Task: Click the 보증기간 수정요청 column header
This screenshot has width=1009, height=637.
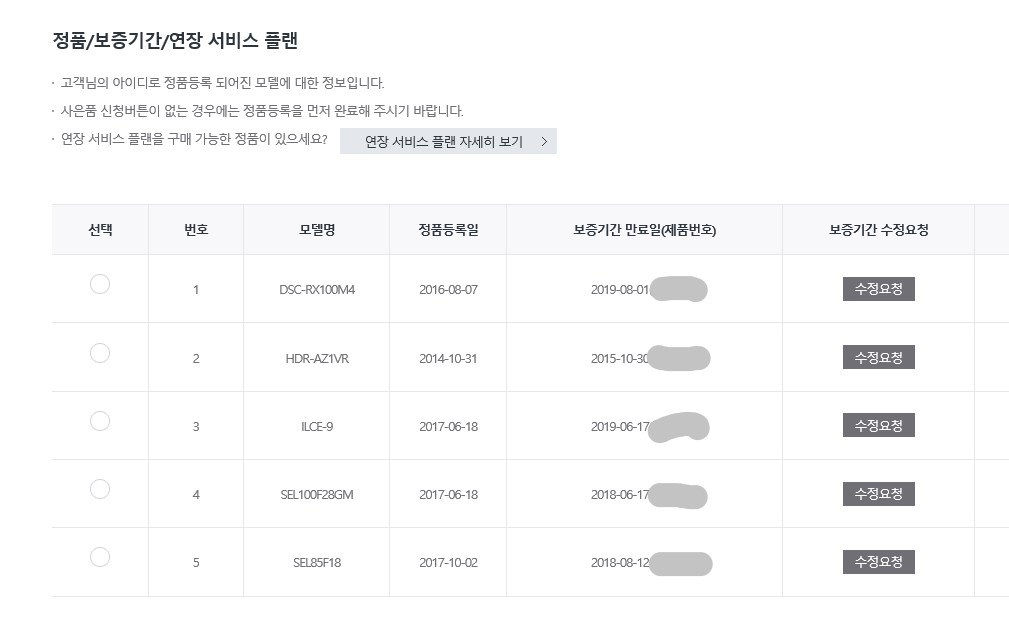Action: click(x=878, y=230)
